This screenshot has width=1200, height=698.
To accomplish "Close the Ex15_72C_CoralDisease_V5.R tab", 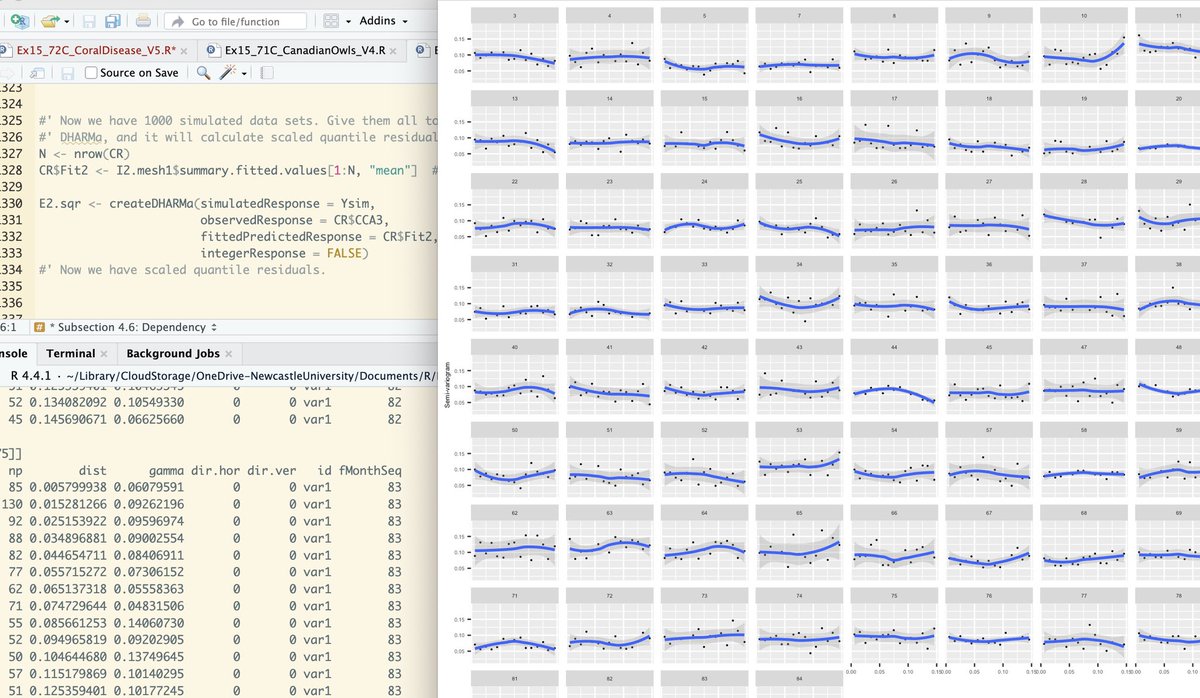I will click(x=185, y=50).
